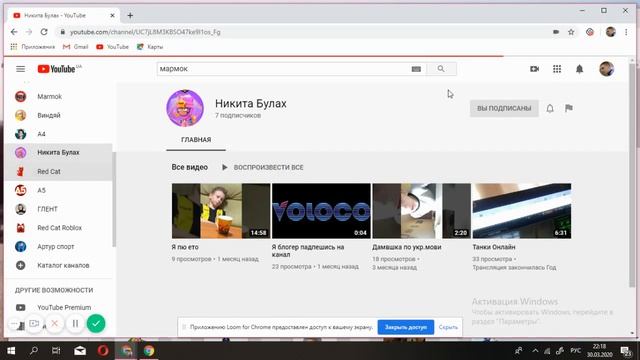Open the Дамашка по укр.мови thumbnail
Image resolution: width=640 pixels, height=360 pixels.
pos(422,211)
